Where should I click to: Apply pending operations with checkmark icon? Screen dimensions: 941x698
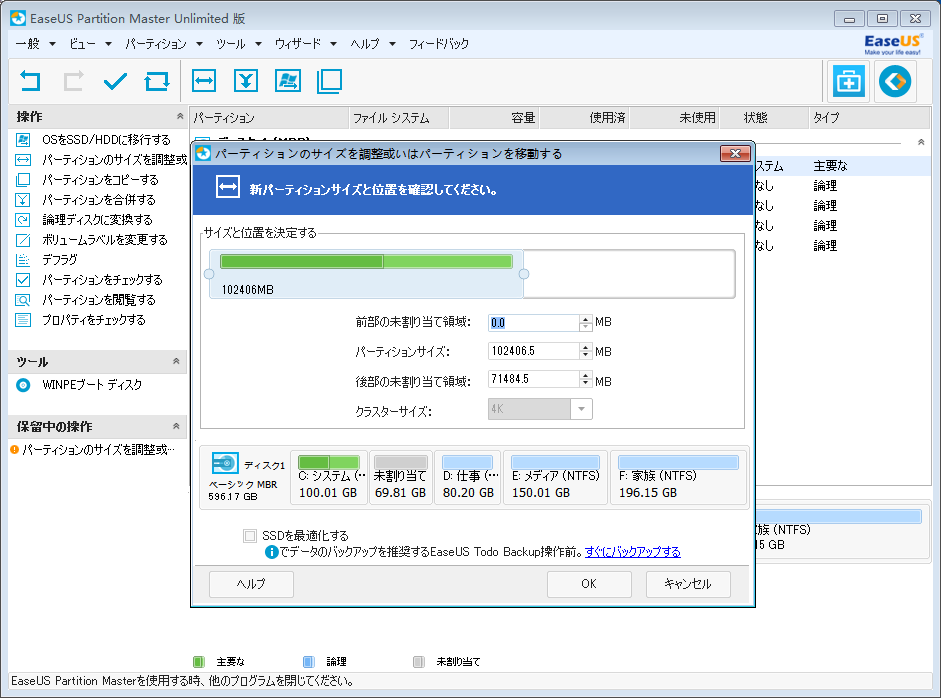[x=115, y=81]
